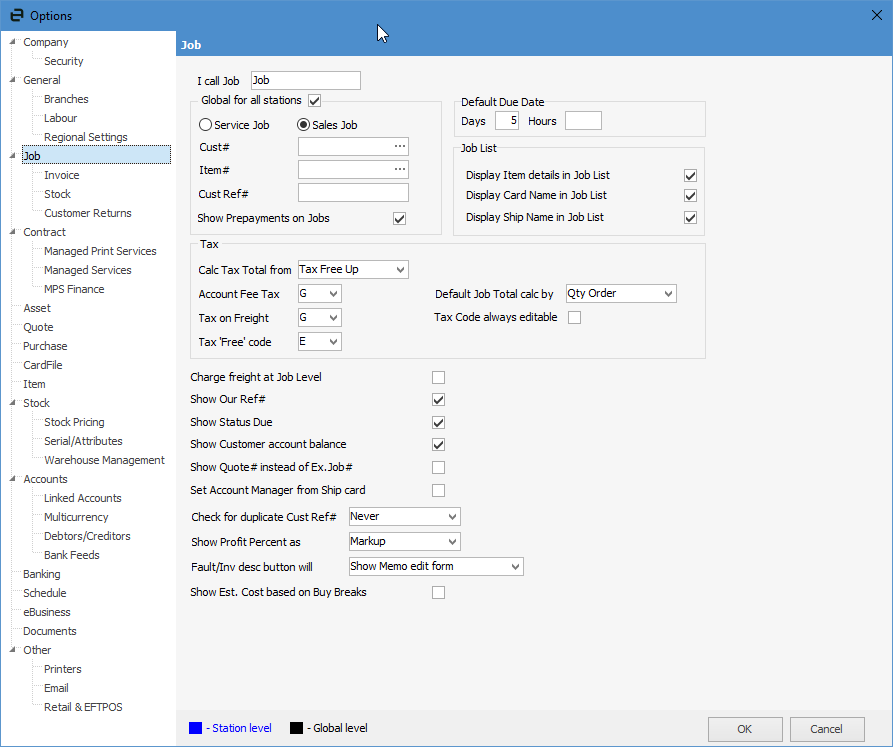This screenshot has height=747, width=893.
Task: Click the OK button
Action: (745, 729)
